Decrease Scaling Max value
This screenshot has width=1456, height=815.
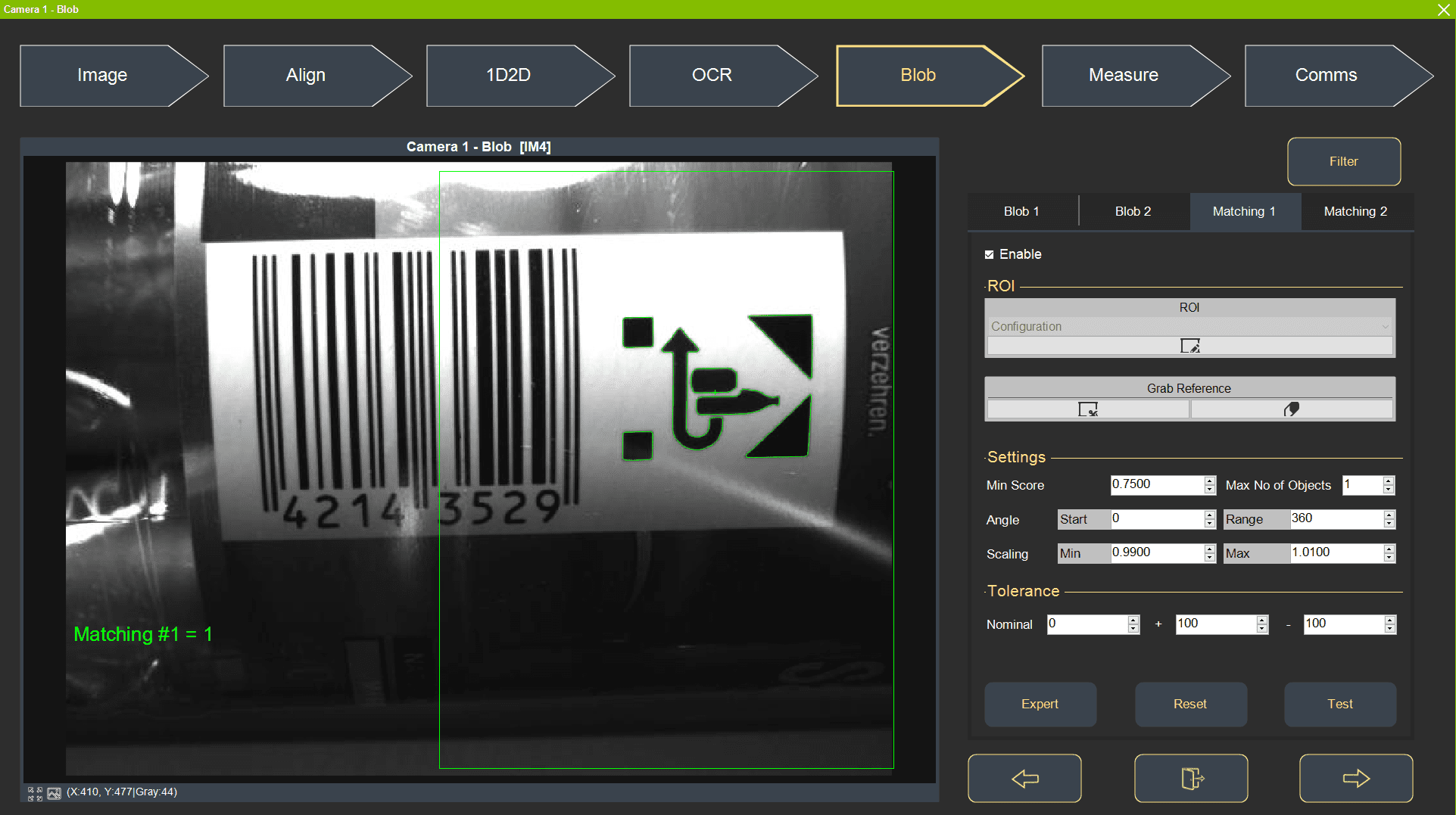pos(1389,558)
